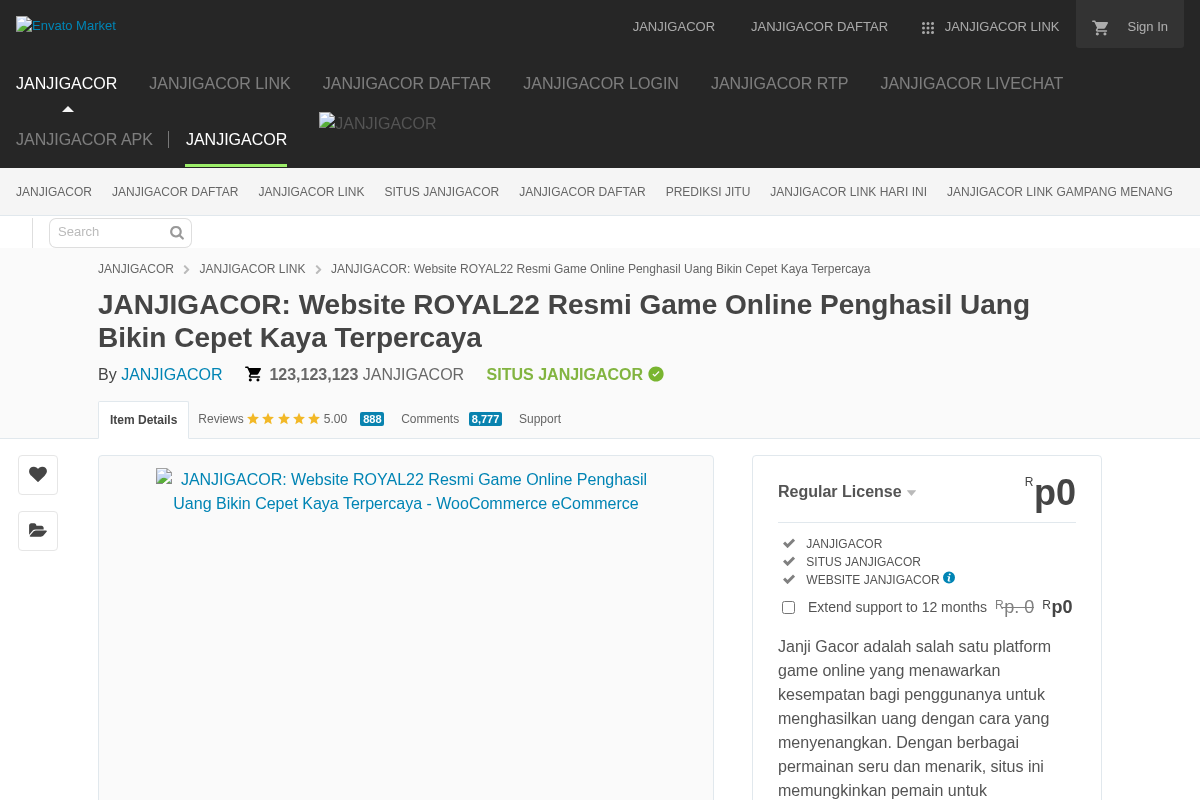Open the favorites heart icon
This screenshot has width=1200, height=800.
tap(37, 474)
